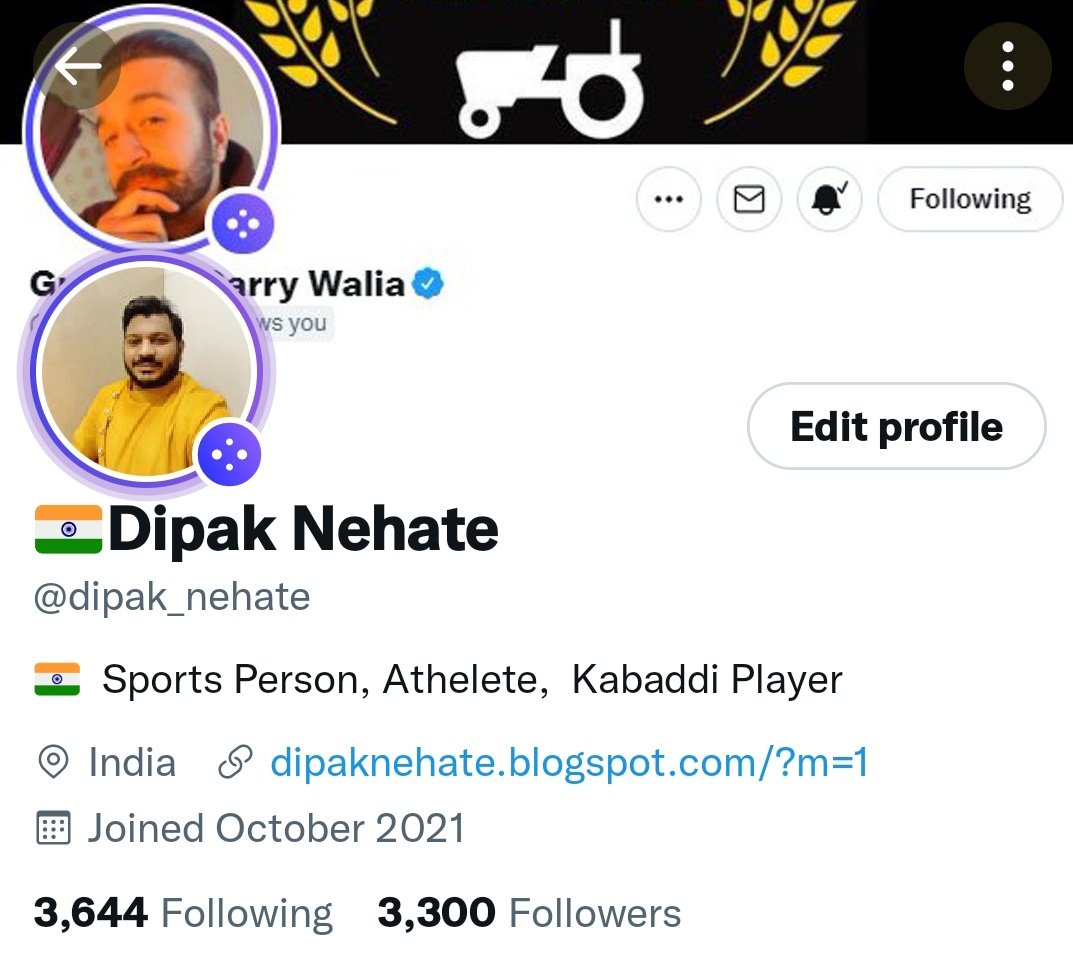Select the @dipak_nehate handle text

coord(172,597)
